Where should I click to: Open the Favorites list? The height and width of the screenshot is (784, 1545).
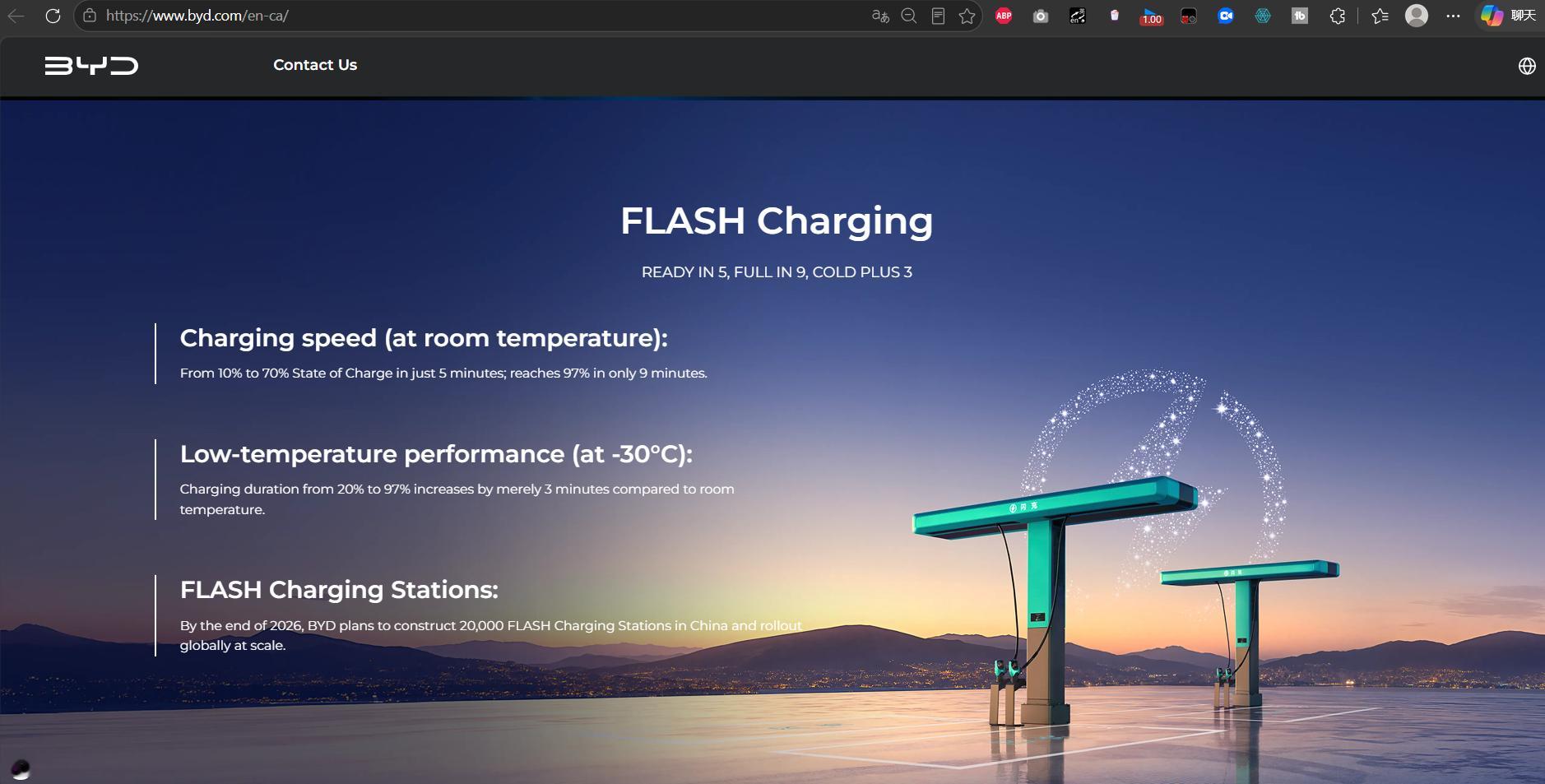pyautogui.click(x=1380, y=16)
